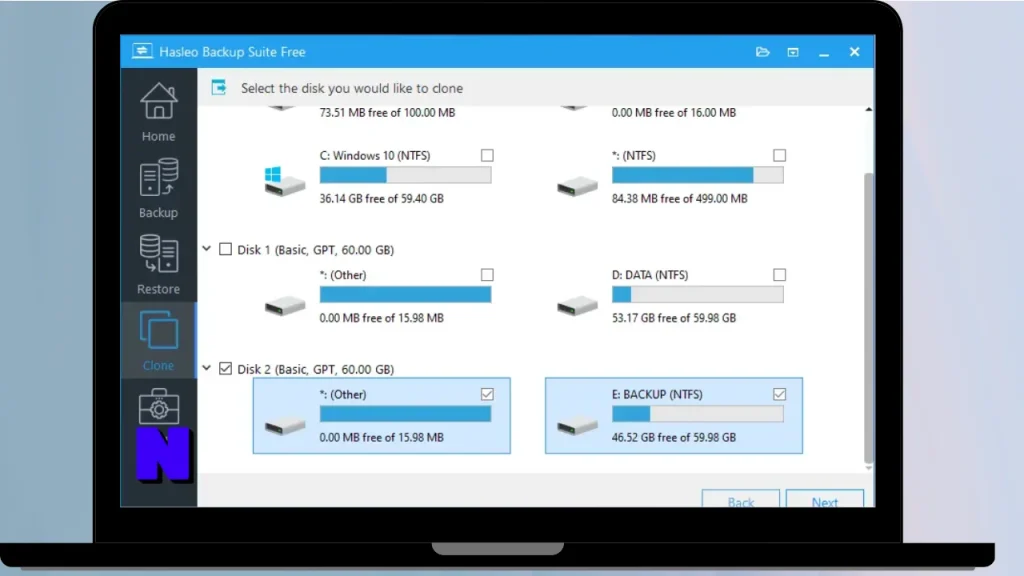The image size is (1024, 576).
Task: Check the Disk 1 checkbox
Action: coord(225,249)
